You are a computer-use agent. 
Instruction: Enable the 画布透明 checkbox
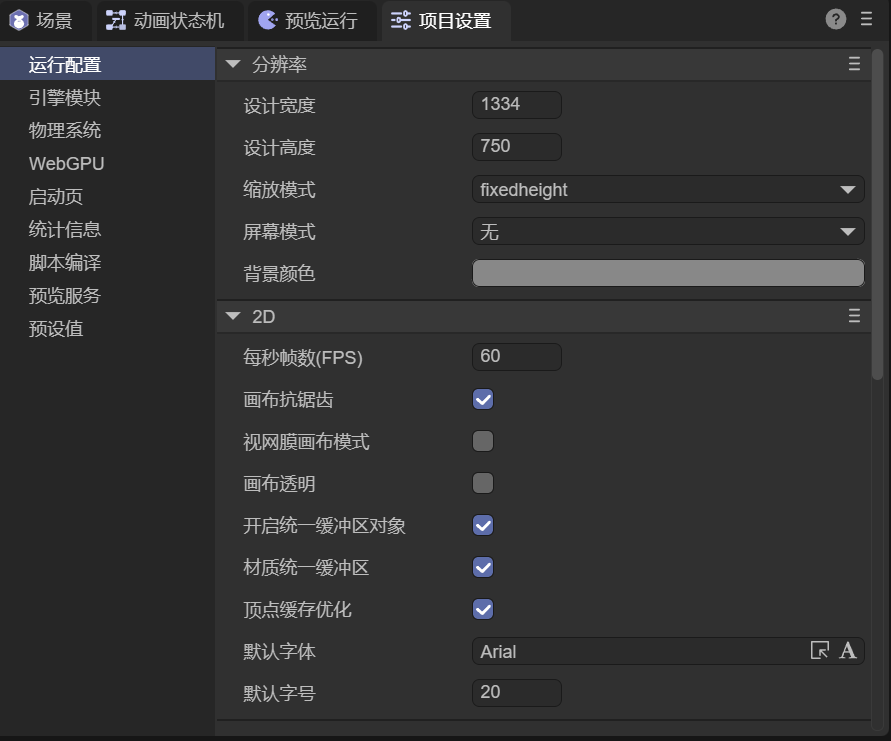pos(483,484)
